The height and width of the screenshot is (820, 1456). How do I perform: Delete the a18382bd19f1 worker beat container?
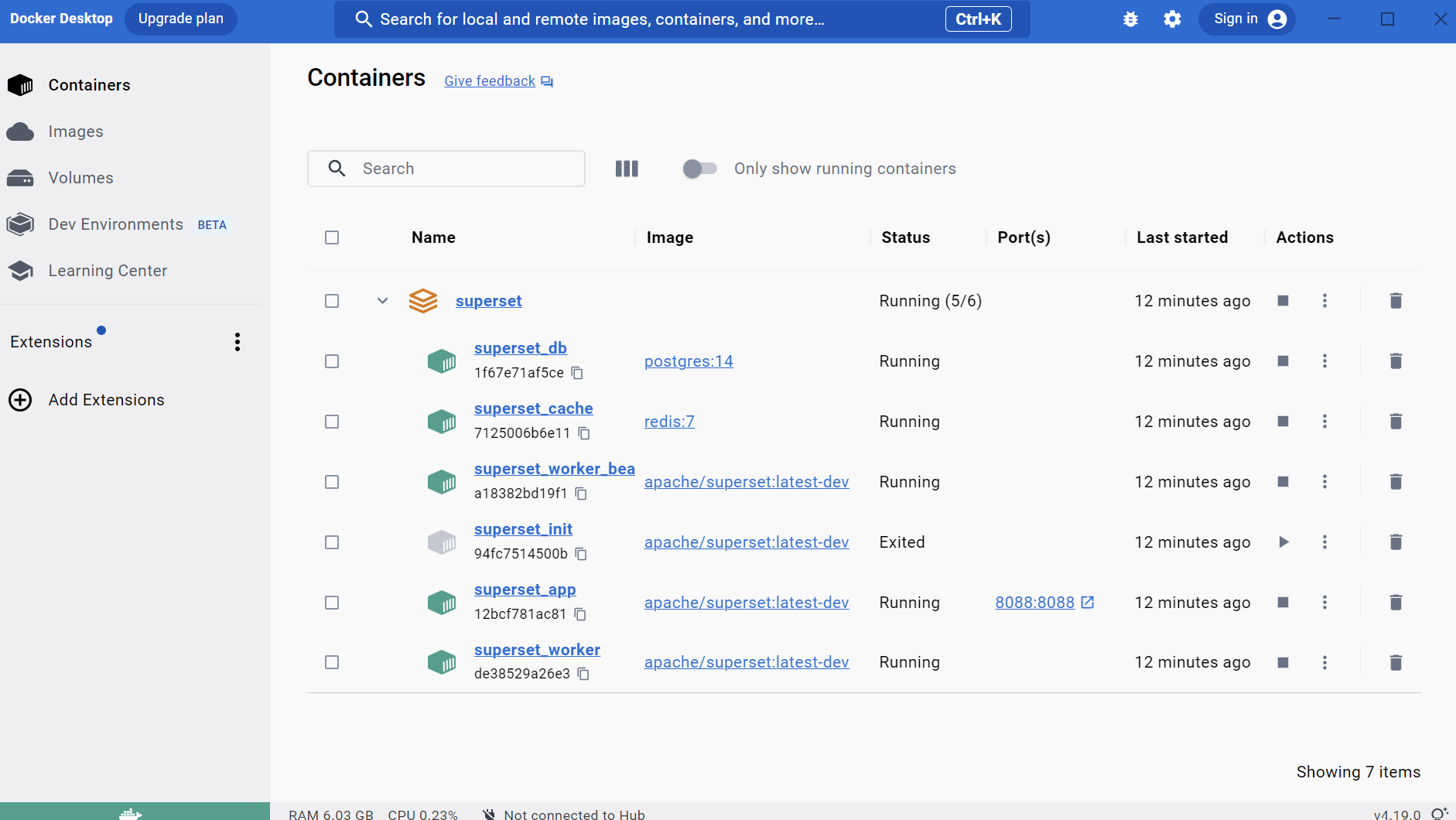[1396, 482]
